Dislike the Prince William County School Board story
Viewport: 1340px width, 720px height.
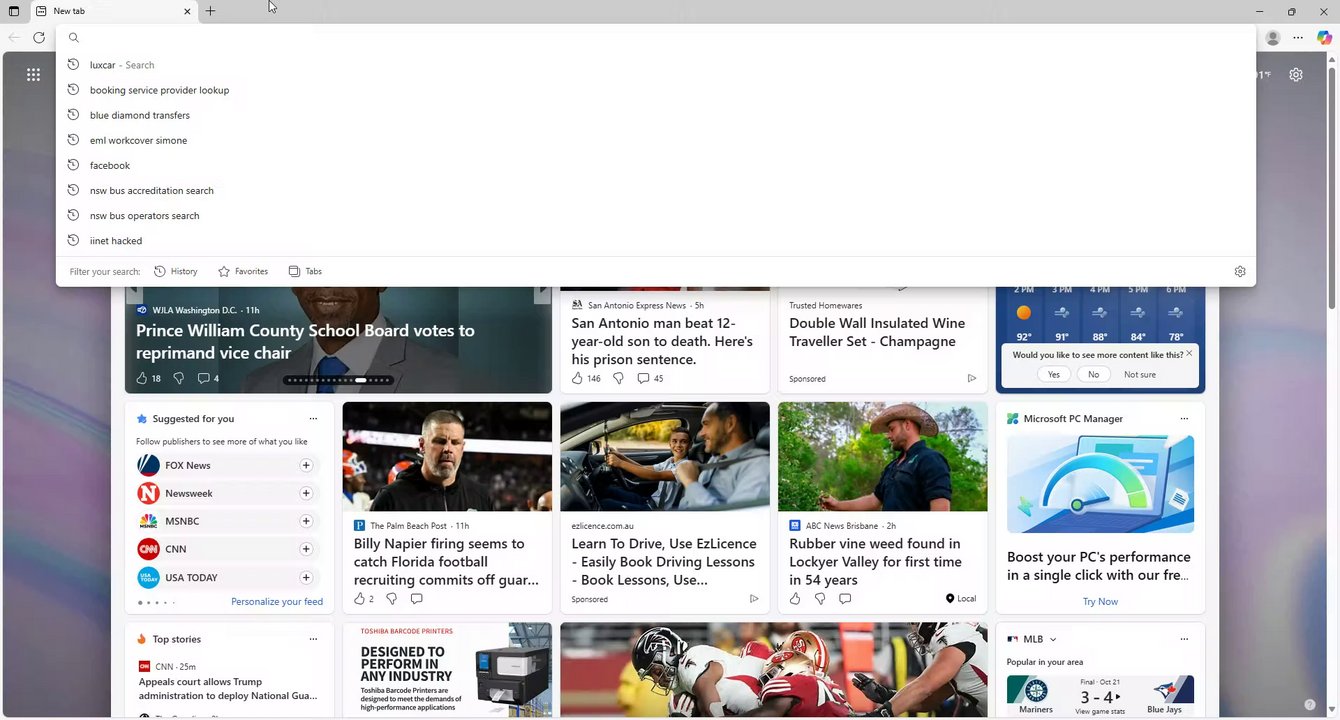[x=179, y=378]
